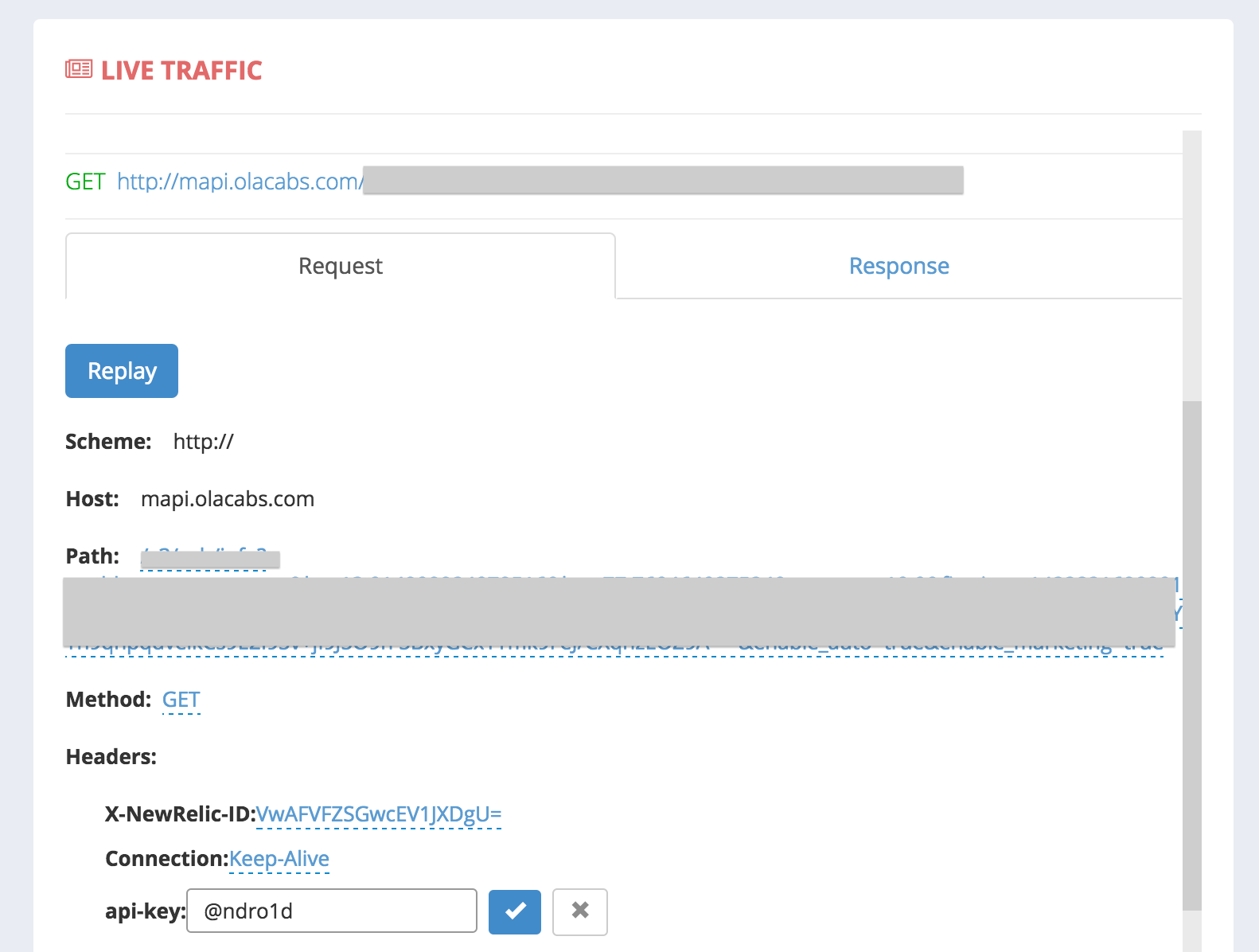
Task: Click the Connection: header name
Action: 167,859
